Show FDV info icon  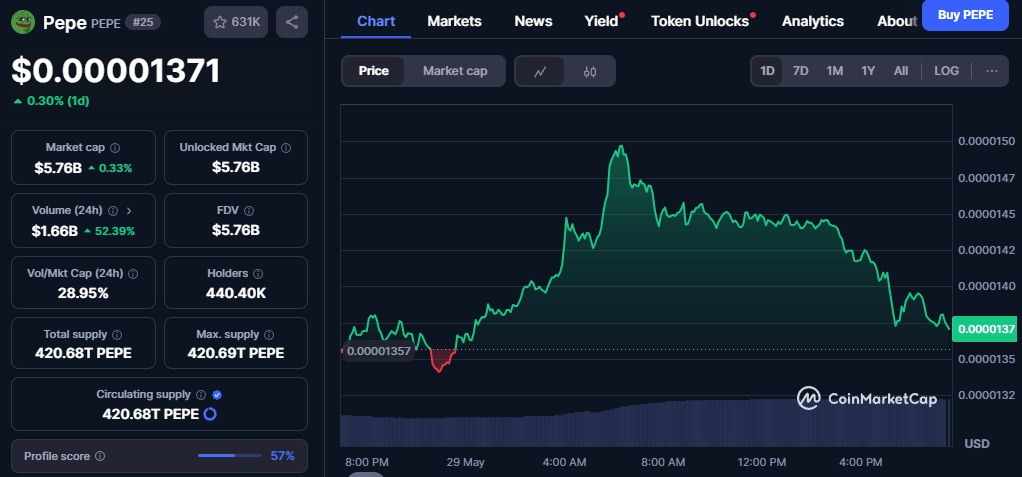[249, 210]
